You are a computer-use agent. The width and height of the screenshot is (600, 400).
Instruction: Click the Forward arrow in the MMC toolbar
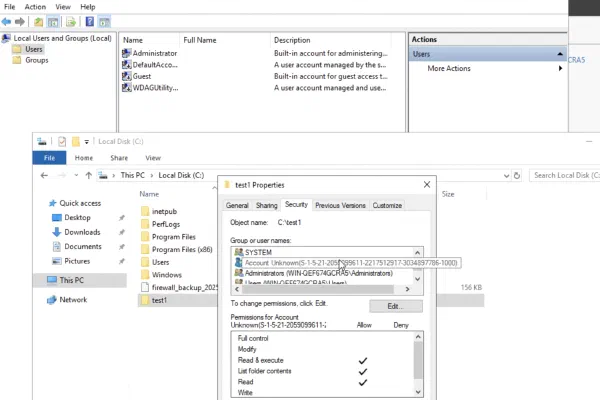tap(20, 22)
